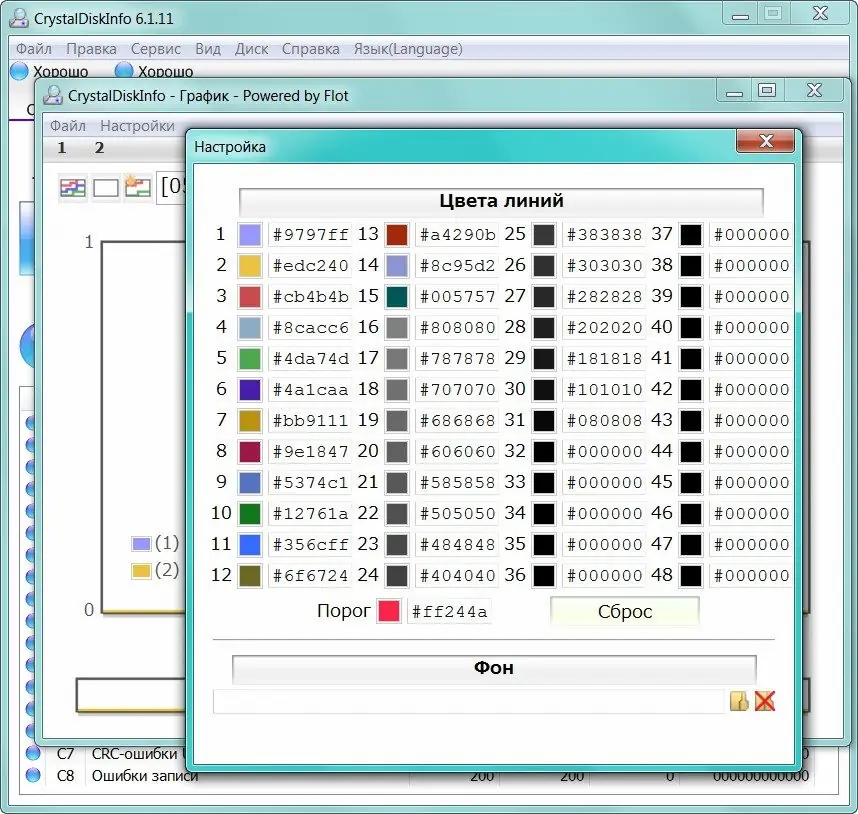Click the Цвета линий header button
The image size is (858, 814).
(501, 201)
